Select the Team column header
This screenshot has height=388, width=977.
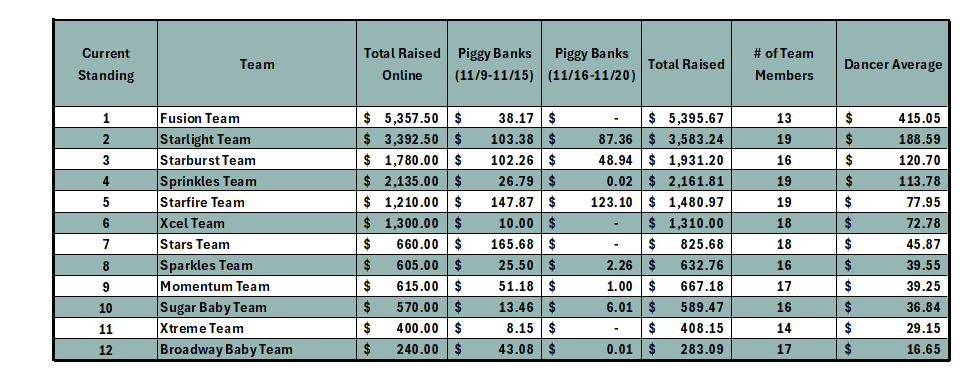pos(257,64)
